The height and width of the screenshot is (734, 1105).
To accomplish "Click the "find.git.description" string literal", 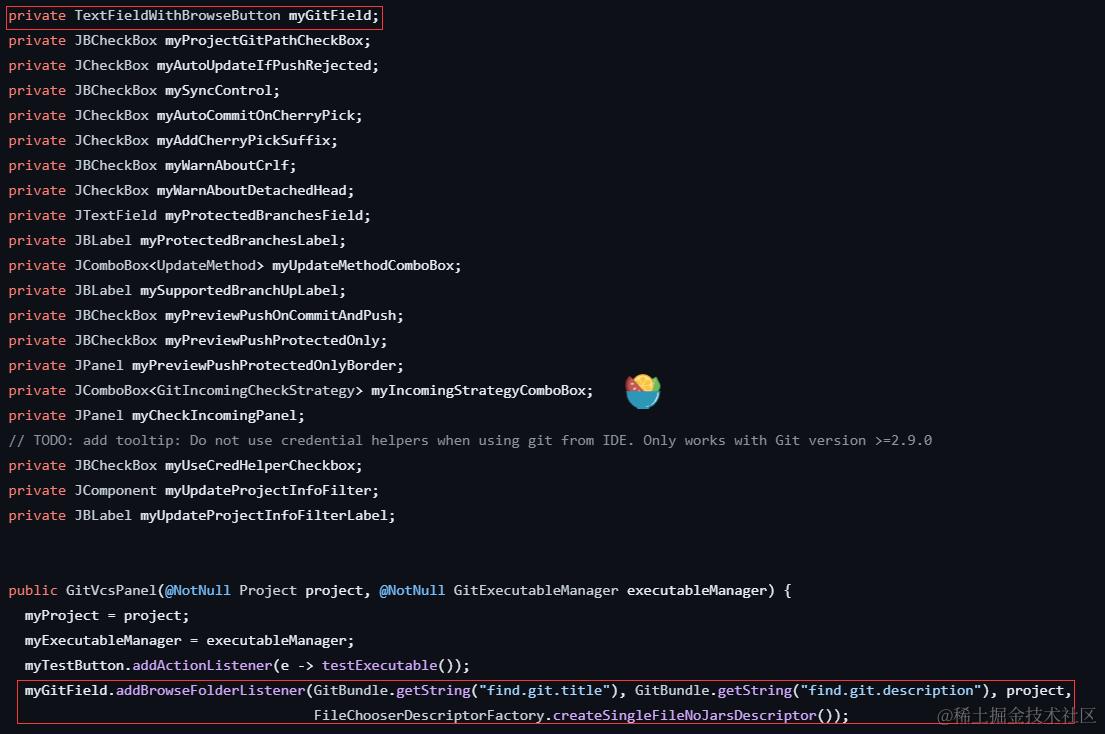I will coord(890,690).
